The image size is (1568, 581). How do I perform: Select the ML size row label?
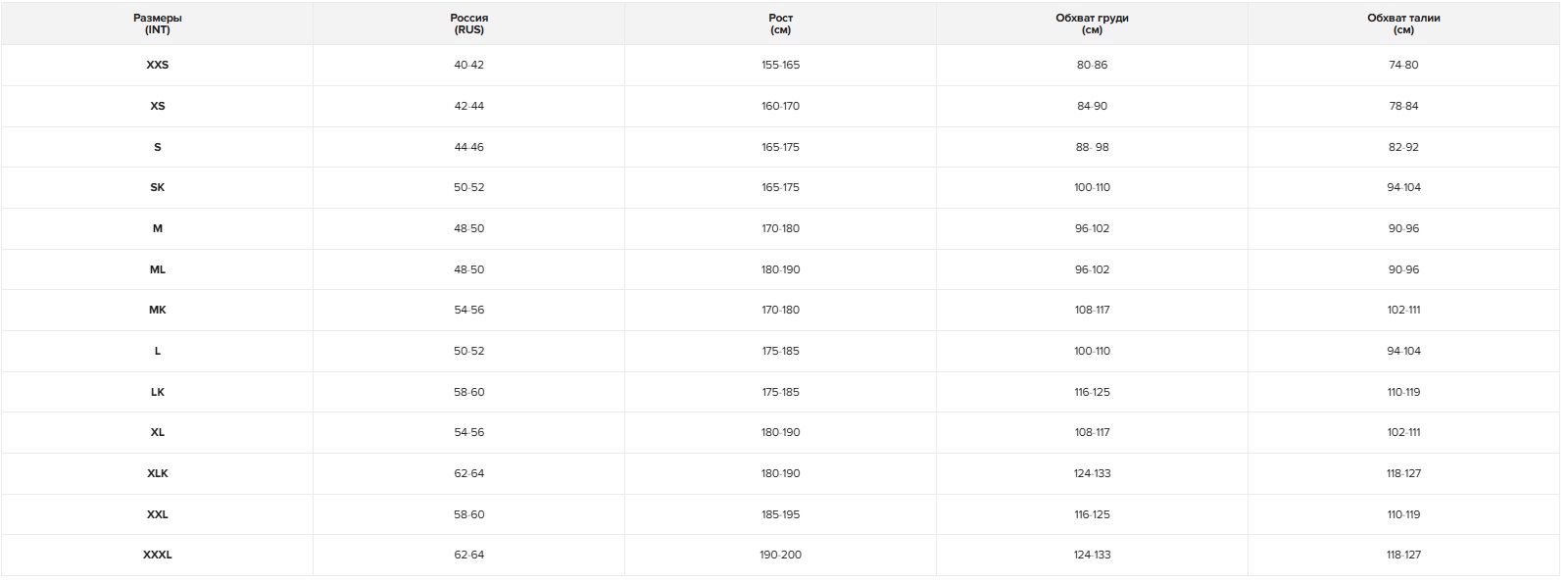click(157, 269)
